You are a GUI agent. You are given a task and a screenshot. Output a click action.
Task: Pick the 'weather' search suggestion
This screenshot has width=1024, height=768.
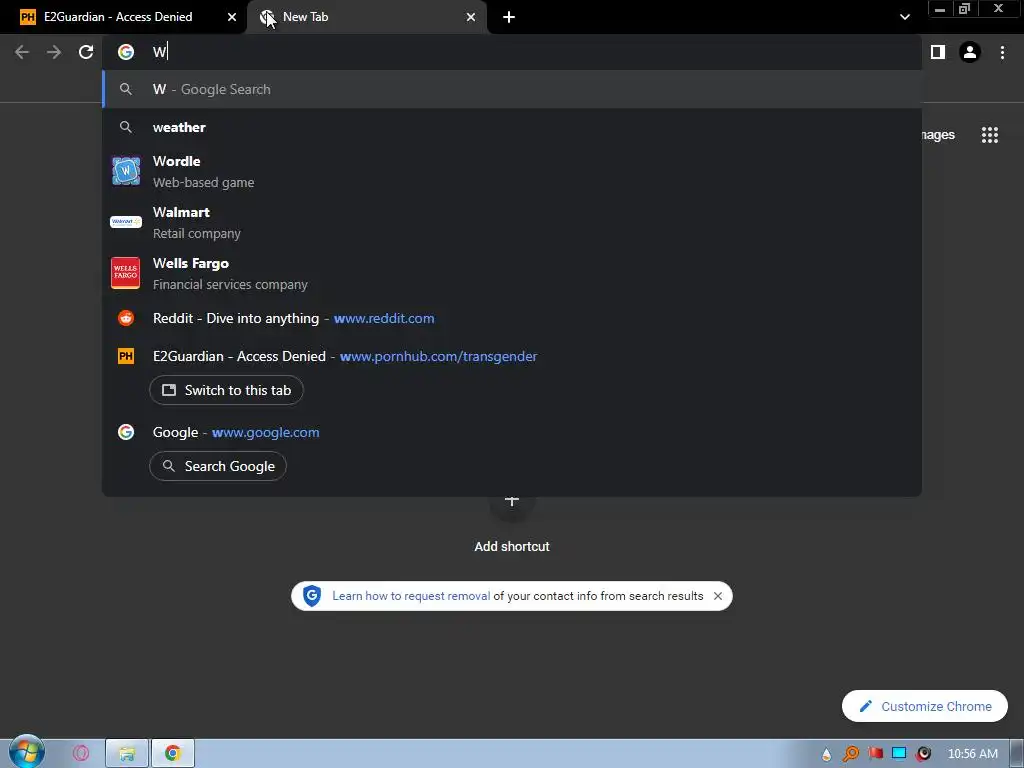(x=512, y=127)
